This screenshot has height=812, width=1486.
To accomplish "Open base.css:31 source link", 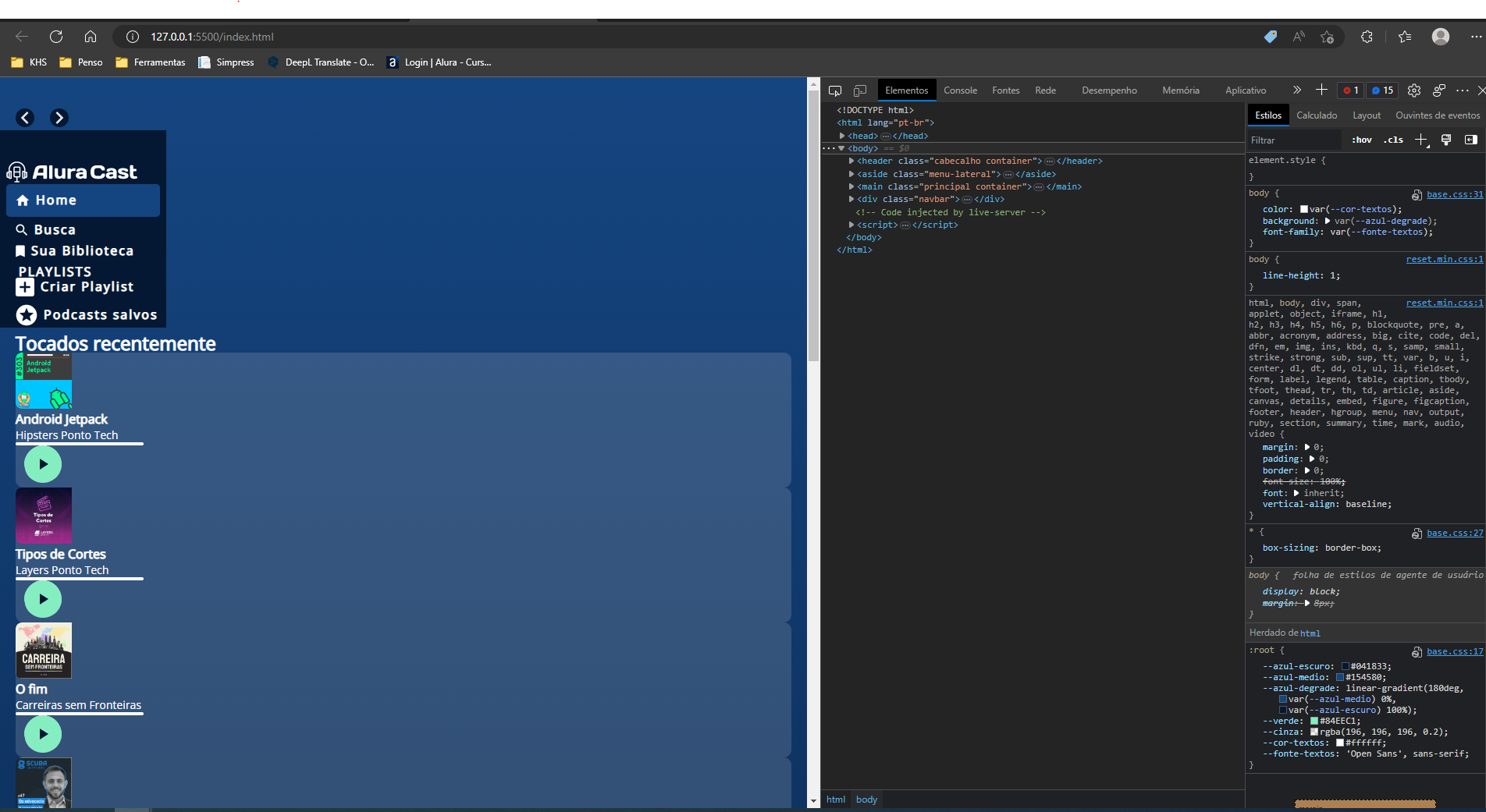I will click(1455, 194).
